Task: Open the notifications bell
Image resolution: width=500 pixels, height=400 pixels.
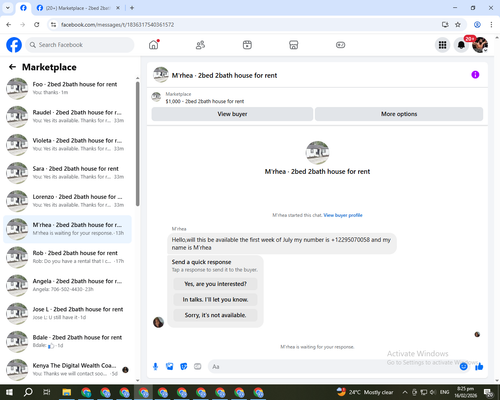Action: pos(461,45)
